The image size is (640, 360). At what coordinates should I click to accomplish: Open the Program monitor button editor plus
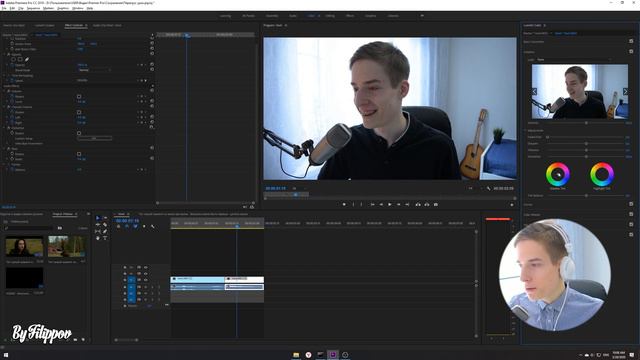coord(512,205)
